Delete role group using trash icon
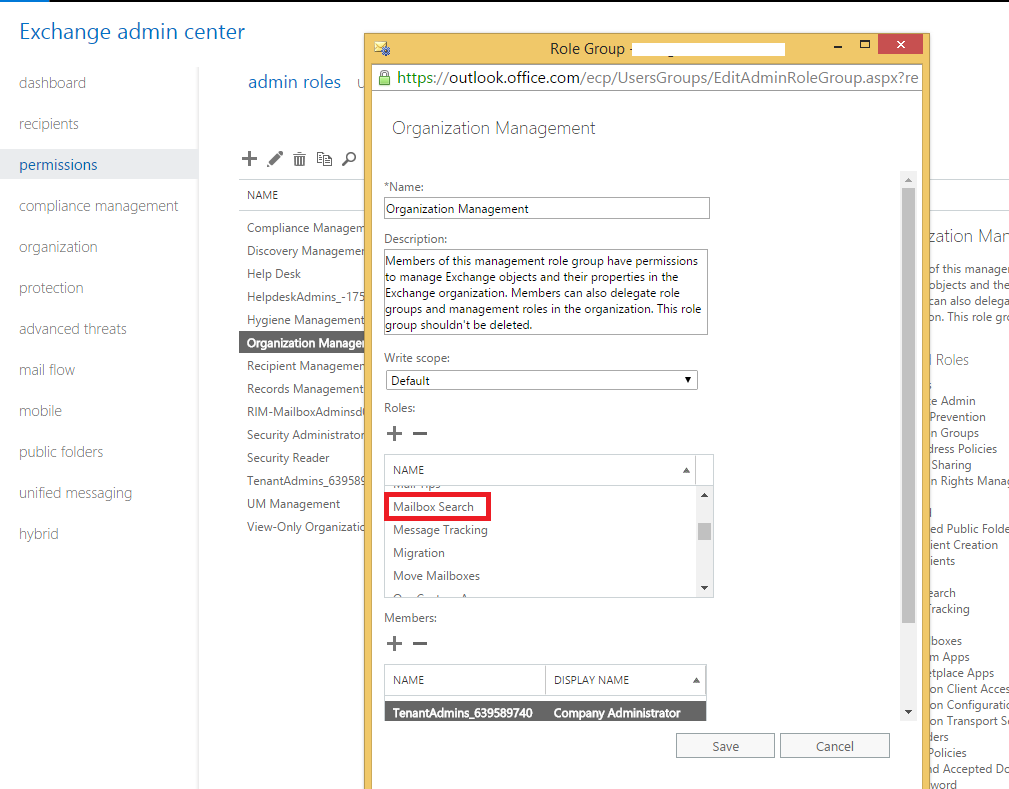This screenshot has width=1009, height=789. click(299, 159)
